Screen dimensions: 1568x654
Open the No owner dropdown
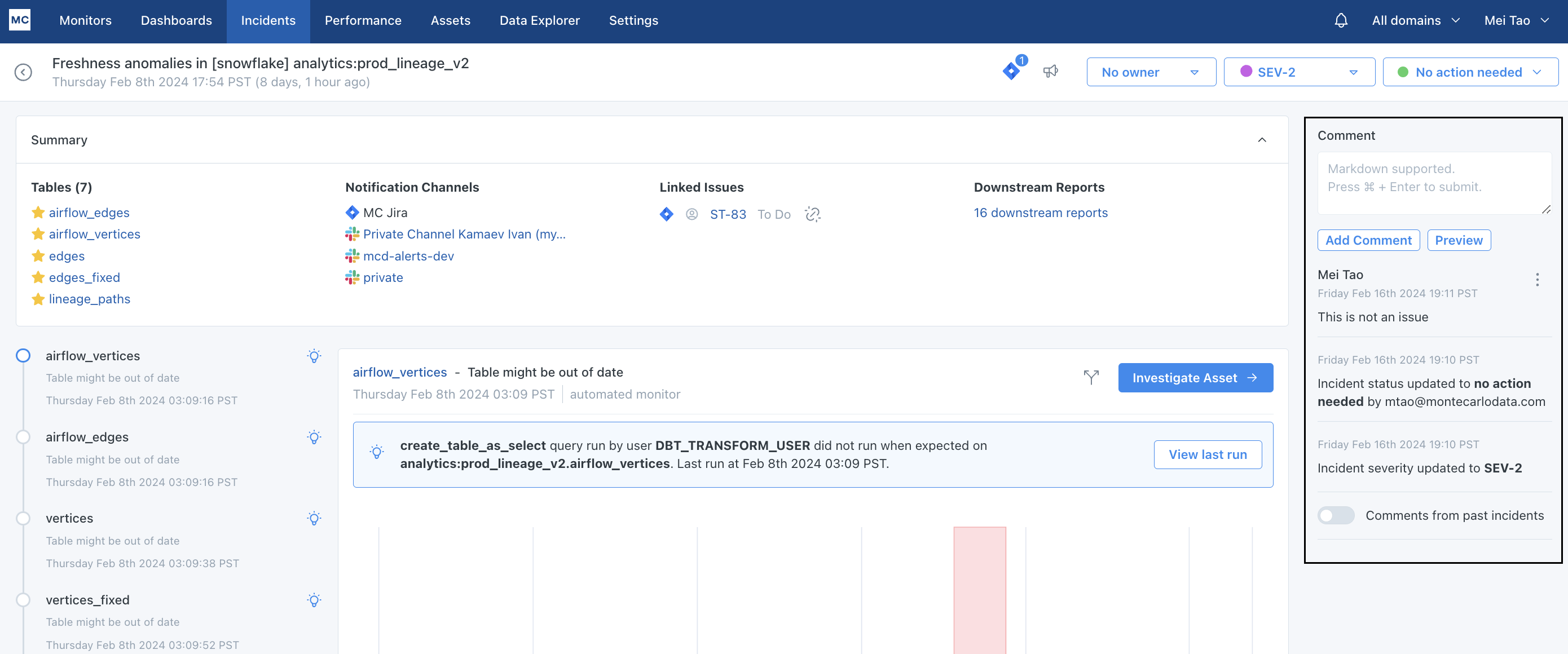1150,71
